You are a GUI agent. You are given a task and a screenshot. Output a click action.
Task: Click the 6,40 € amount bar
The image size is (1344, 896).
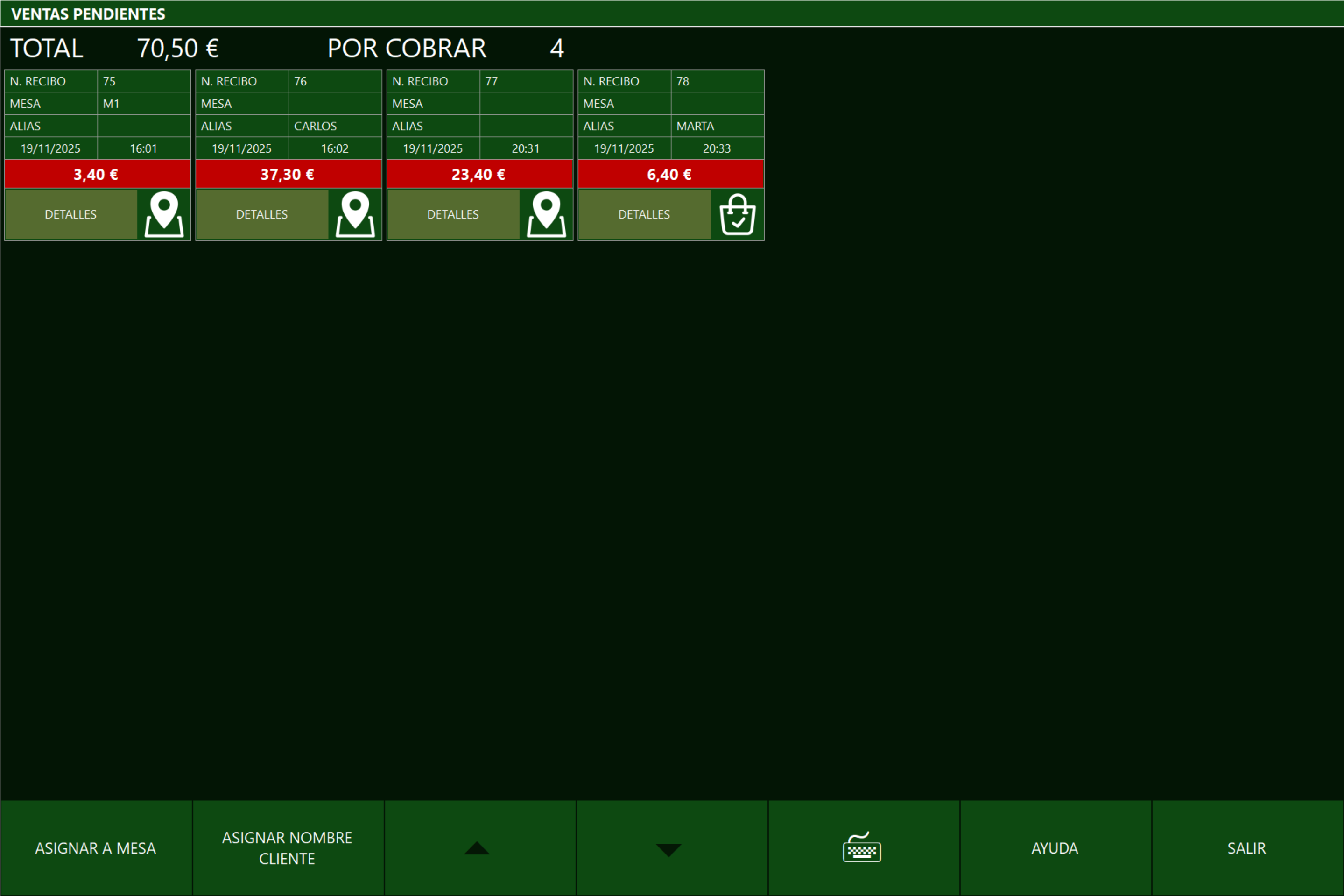pos(670,174)
